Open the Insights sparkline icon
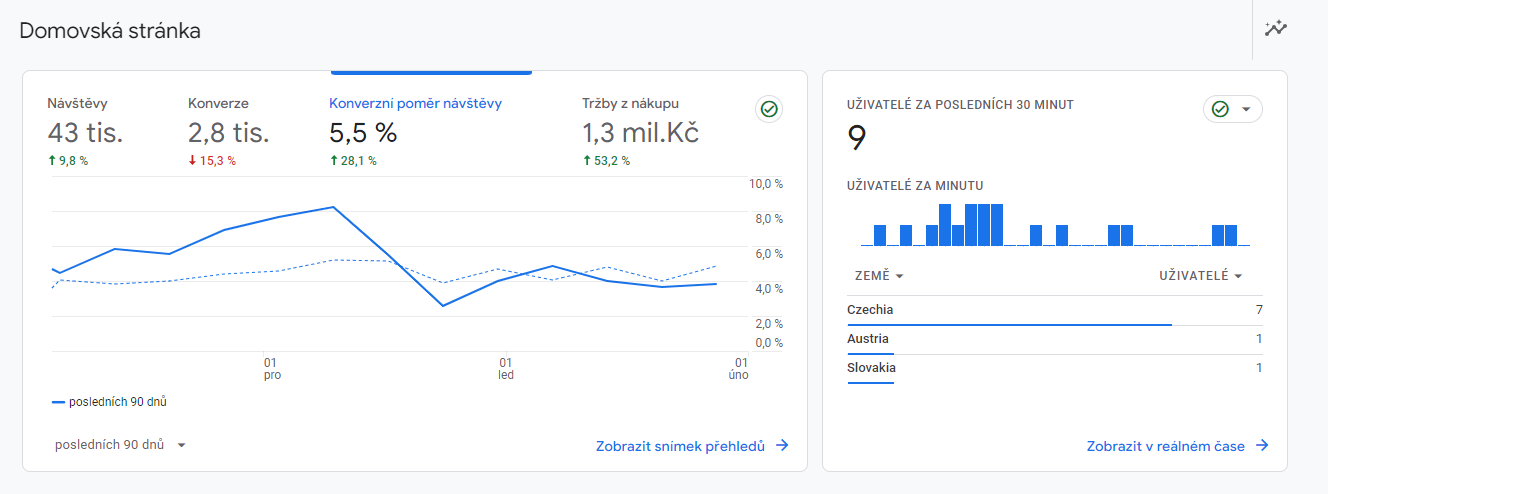Image resolution: width=1534 pixels, height=494 pixels. pos(1275,29)
